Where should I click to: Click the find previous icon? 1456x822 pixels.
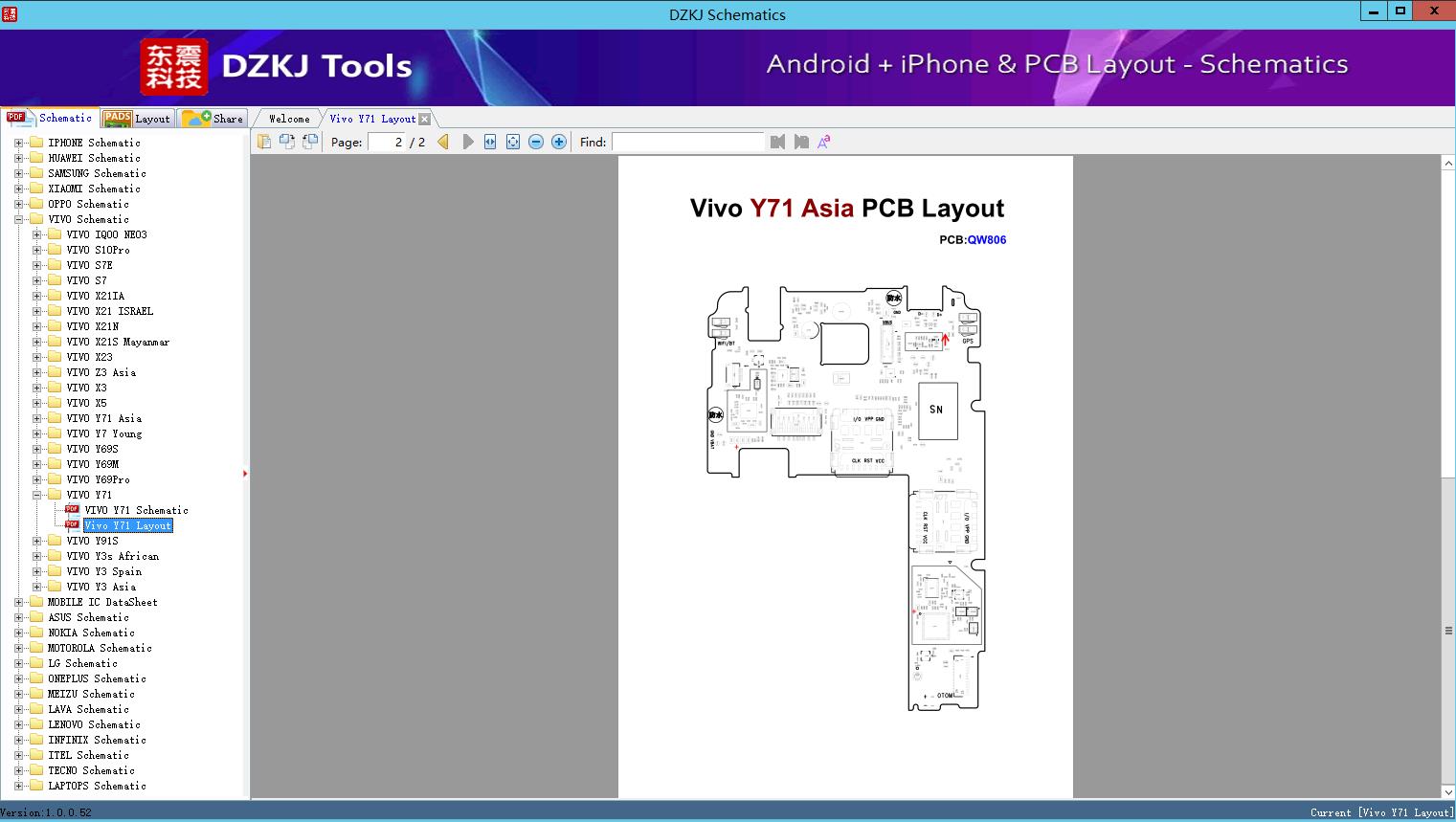click(777, 142)
